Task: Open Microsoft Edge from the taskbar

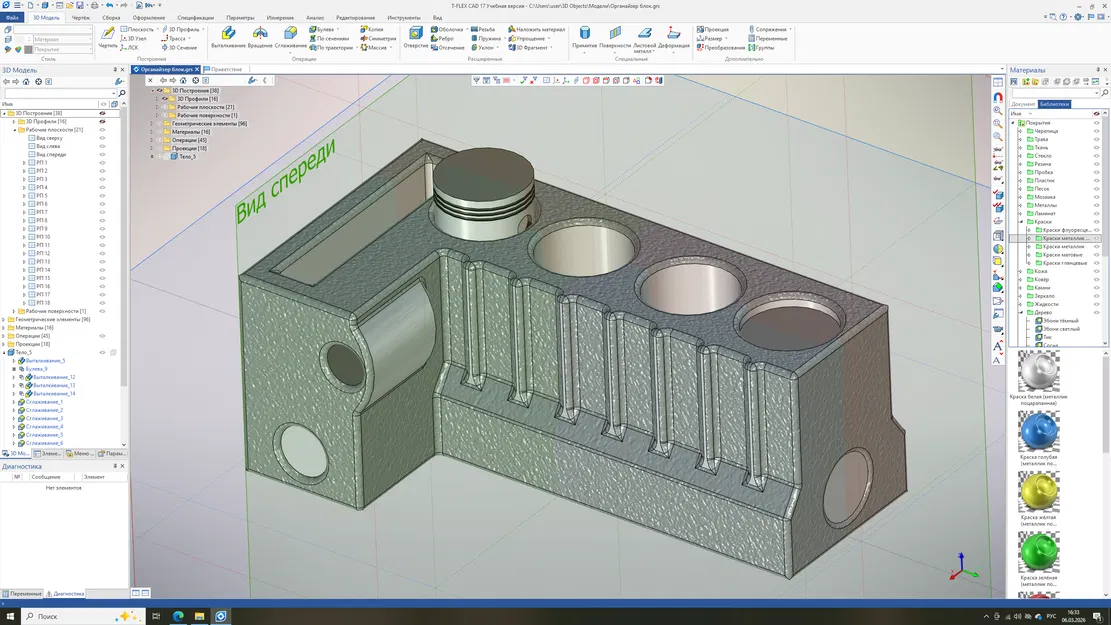Action: [178, 616]
